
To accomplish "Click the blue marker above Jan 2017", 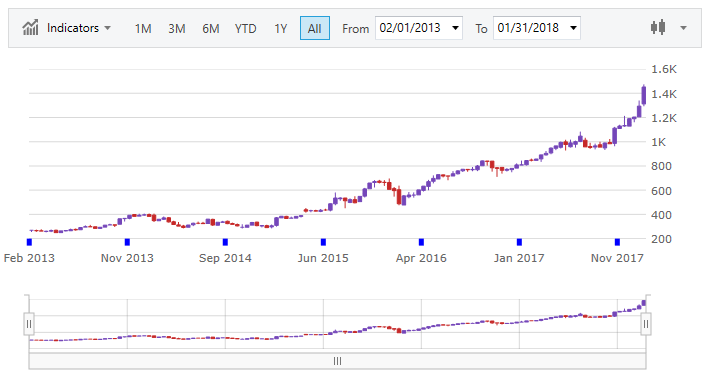I will tap(519, 242).
